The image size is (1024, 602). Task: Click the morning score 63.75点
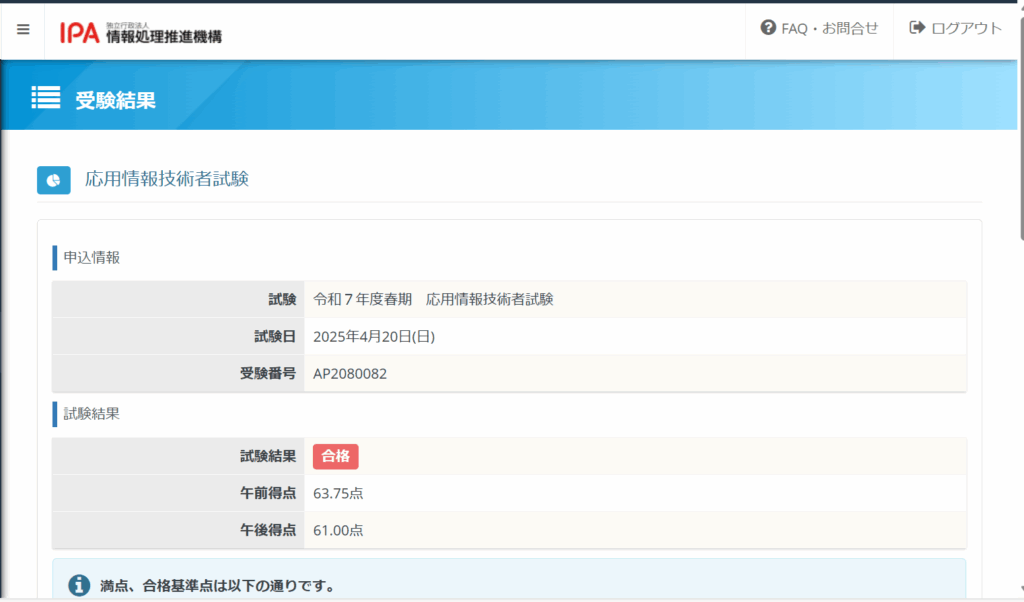(337, 493)
